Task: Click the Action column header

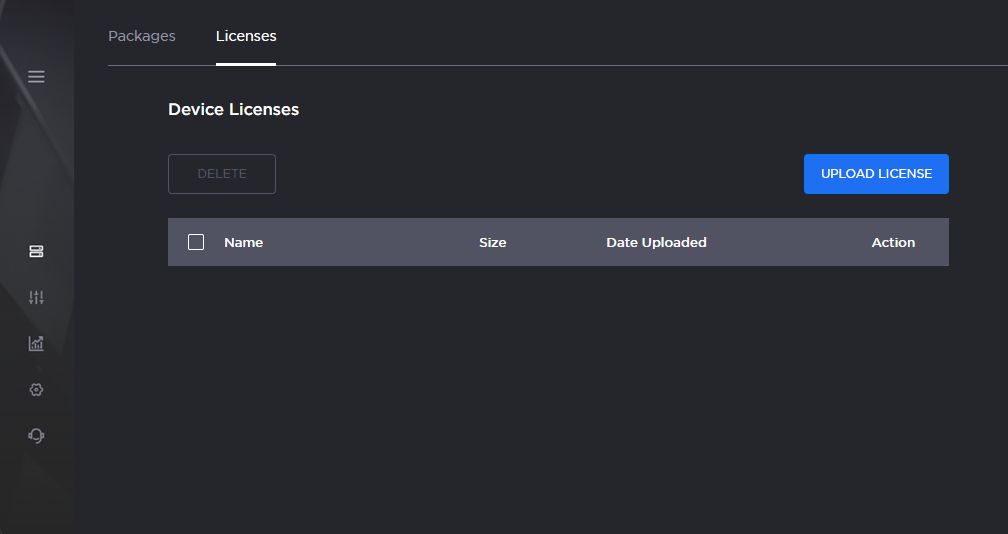Action: coord(893,242)
